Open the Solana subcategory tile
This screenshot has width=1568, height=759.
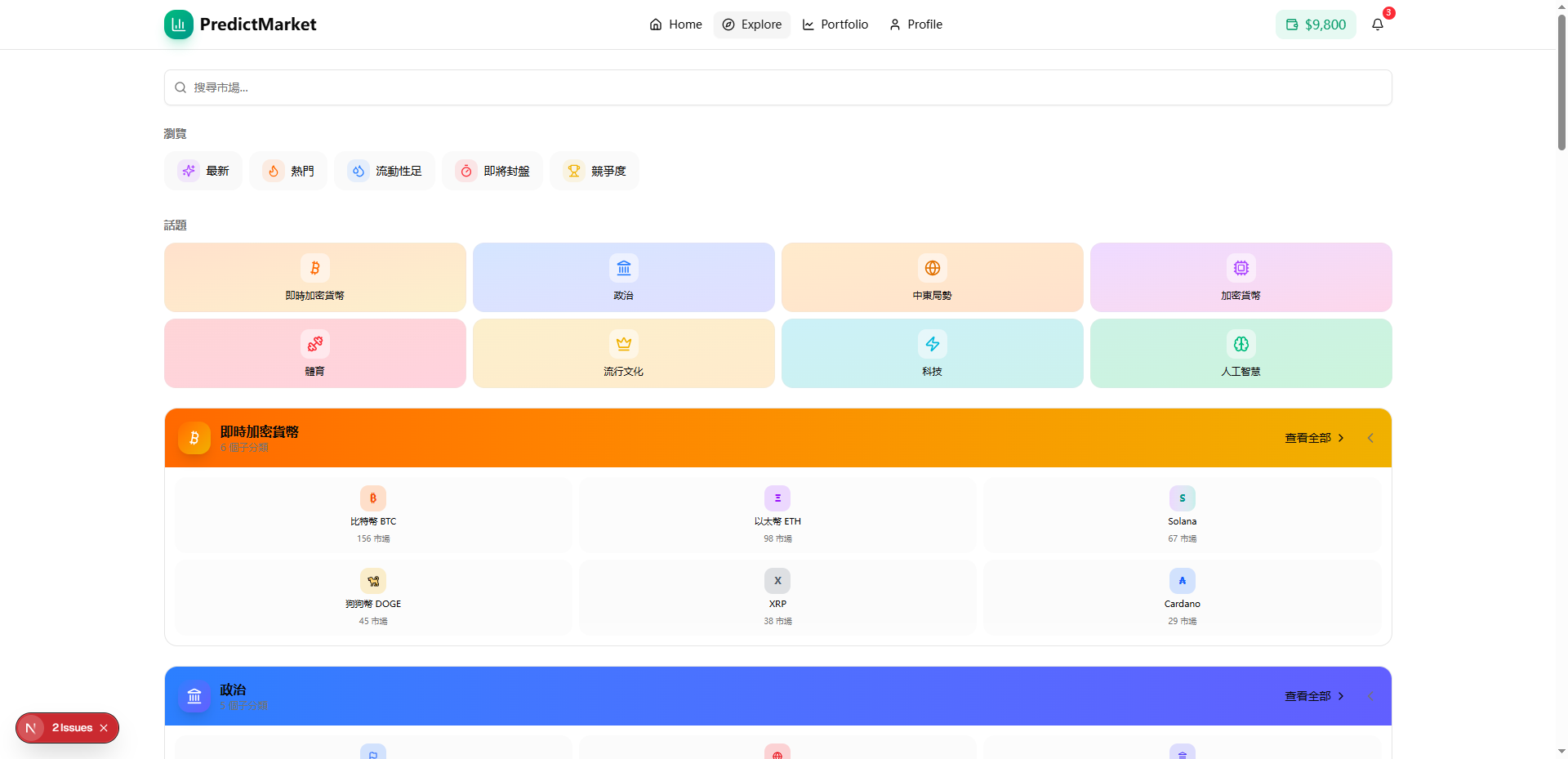click(x=1182, y=516)
